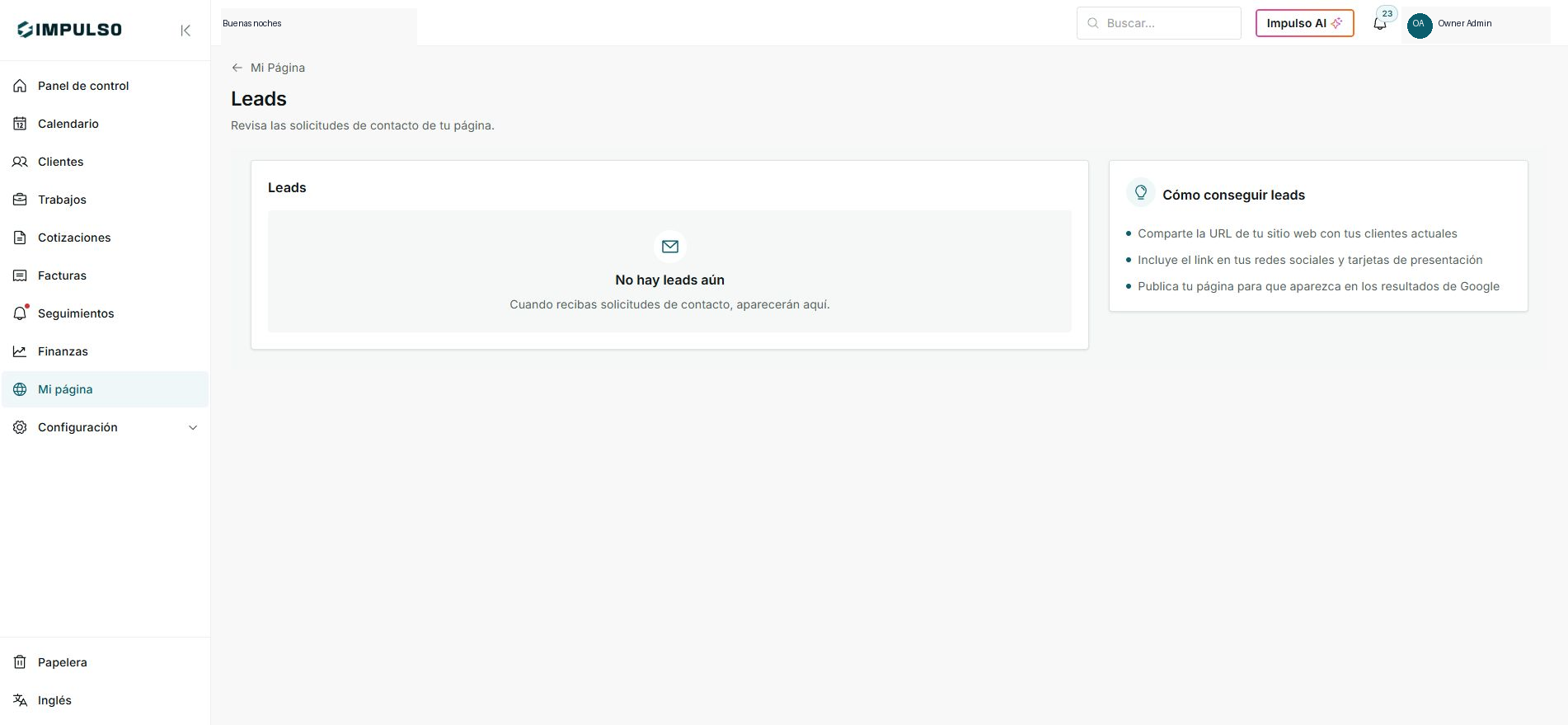Open Seguimientos section
Image resolution: width=1568 pixels, height=725 pixels.
(x=105, y=313)
